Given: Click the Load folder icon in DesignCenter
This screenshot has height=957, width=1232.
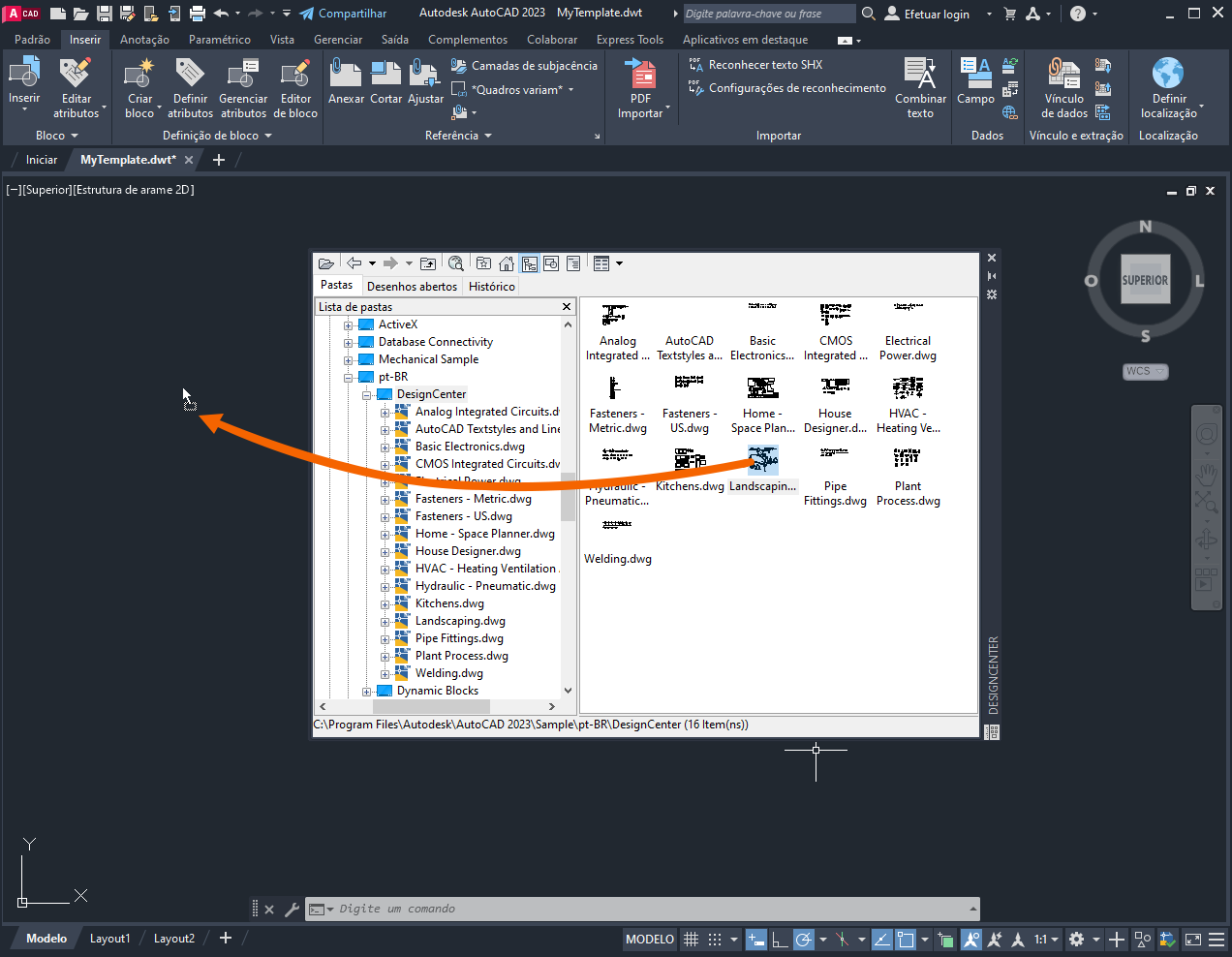Looking at the screenshot, I should pyautogui.click(x=326, y=263).
